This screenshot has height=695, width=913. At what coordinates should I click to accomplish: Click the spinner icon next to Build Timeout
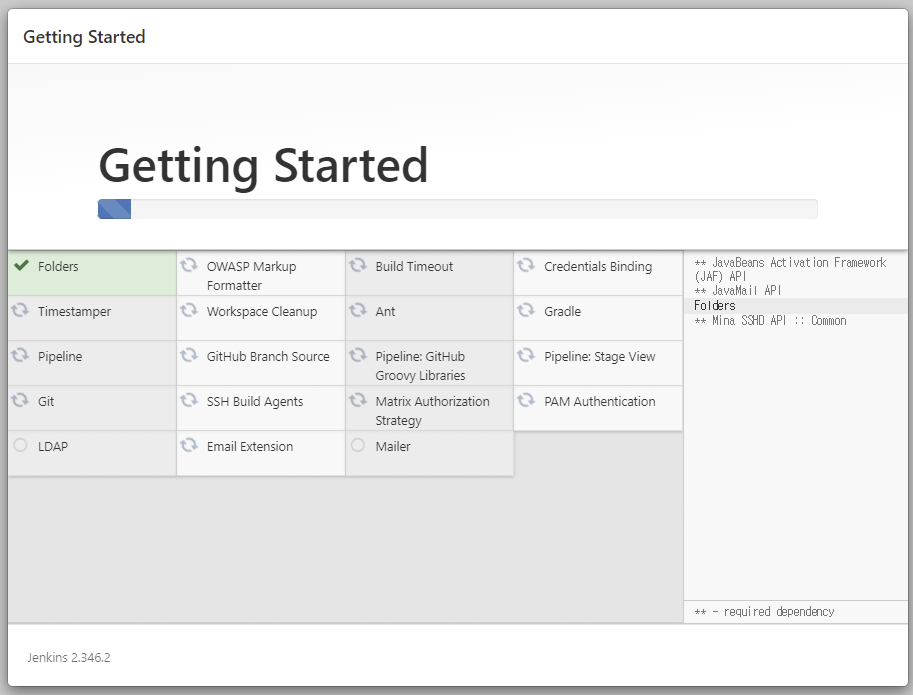(x=358, y=265)
